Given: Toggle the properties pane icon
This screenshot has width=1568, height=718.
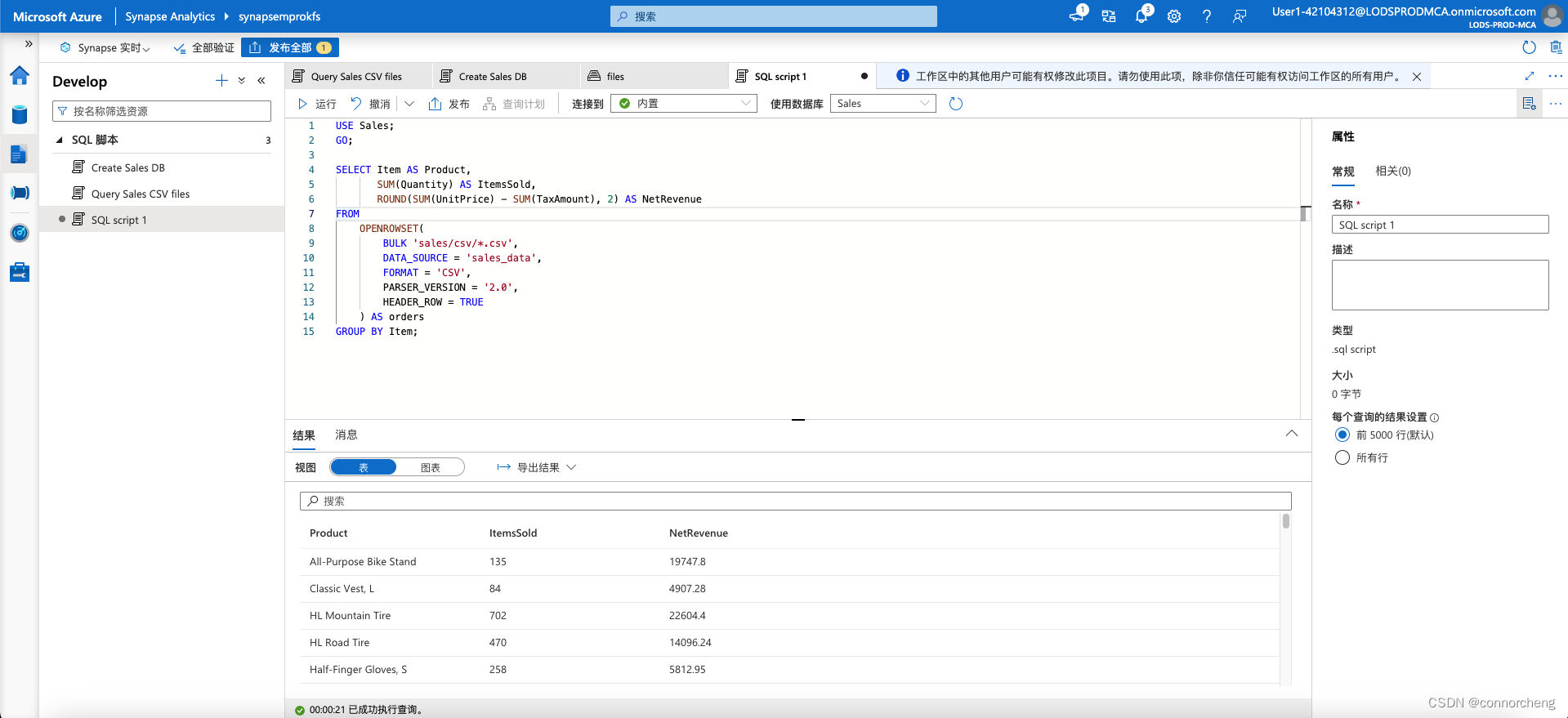Looking at the screenshot, I should [x=1529, y=104].
